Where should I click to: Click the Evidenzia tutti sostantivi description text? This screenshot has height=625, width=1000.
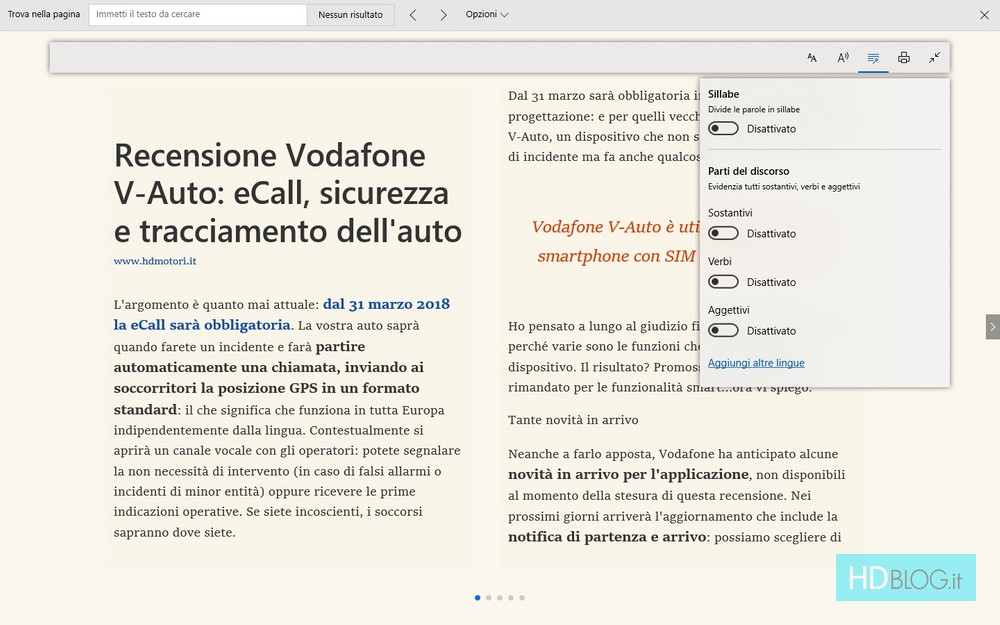(x=784, y=187)
